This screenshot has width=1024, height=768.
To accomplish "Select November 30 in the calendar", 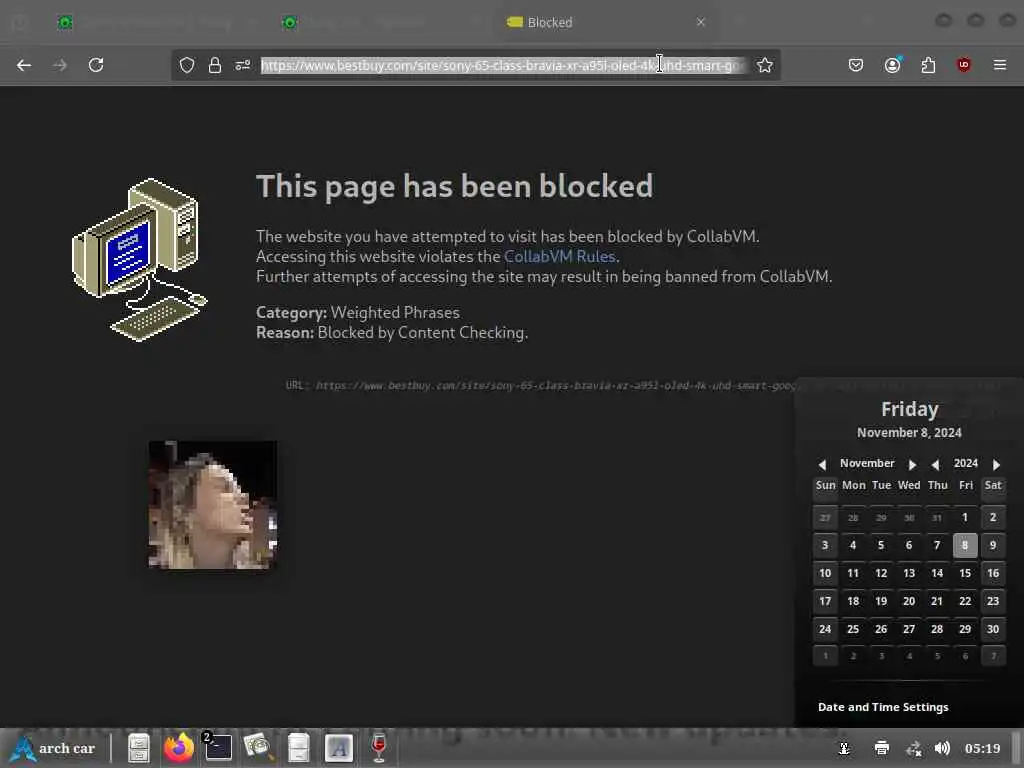I will 993,630.
